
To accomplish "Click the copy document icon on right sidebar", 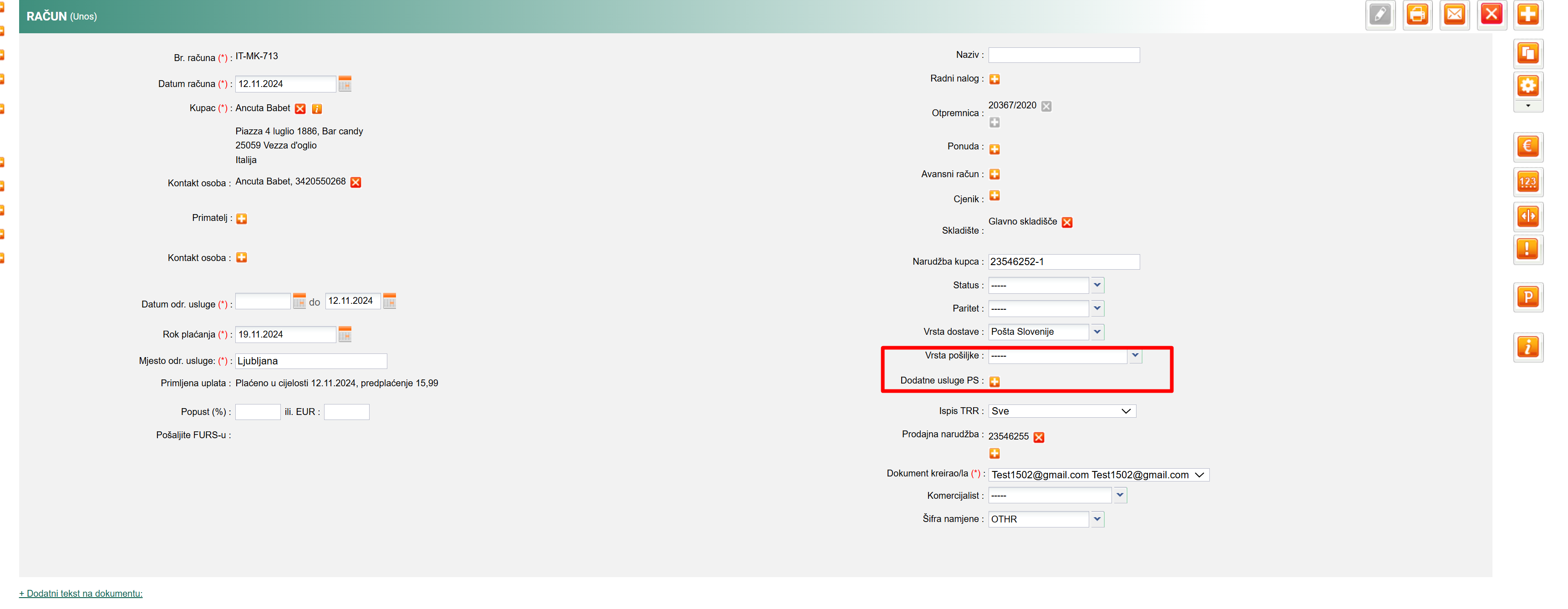I will pos(1528,54).
